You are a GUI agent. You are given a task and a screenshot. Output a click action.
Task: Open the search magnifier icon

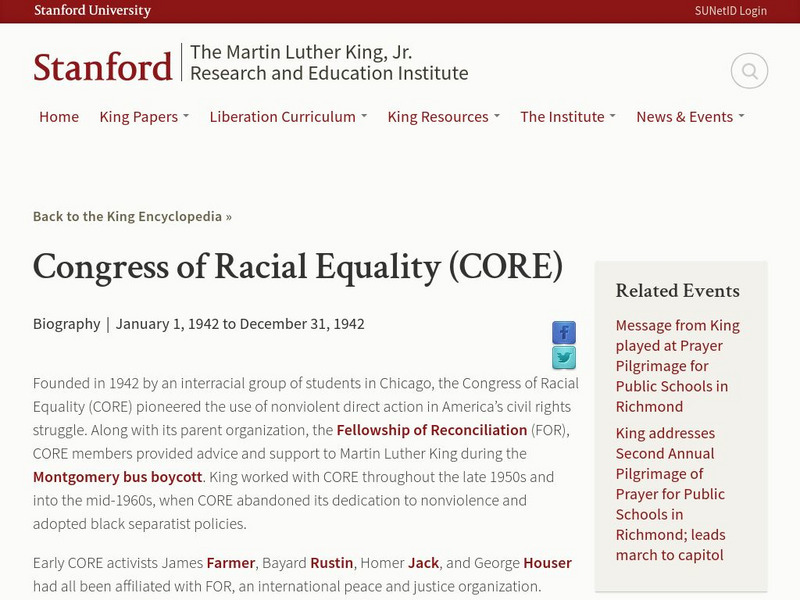pos(749,71)
